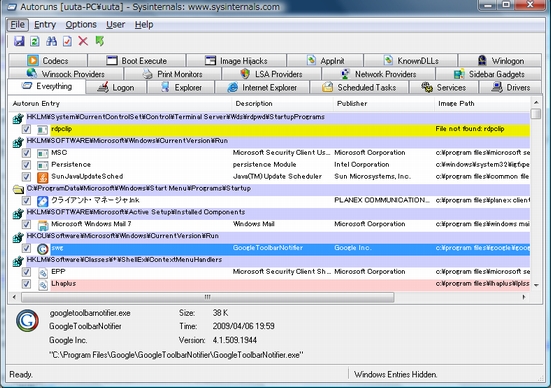This screenshot has height=388, width=551.
Task: Open the Options menu
Action: [81, 25]
